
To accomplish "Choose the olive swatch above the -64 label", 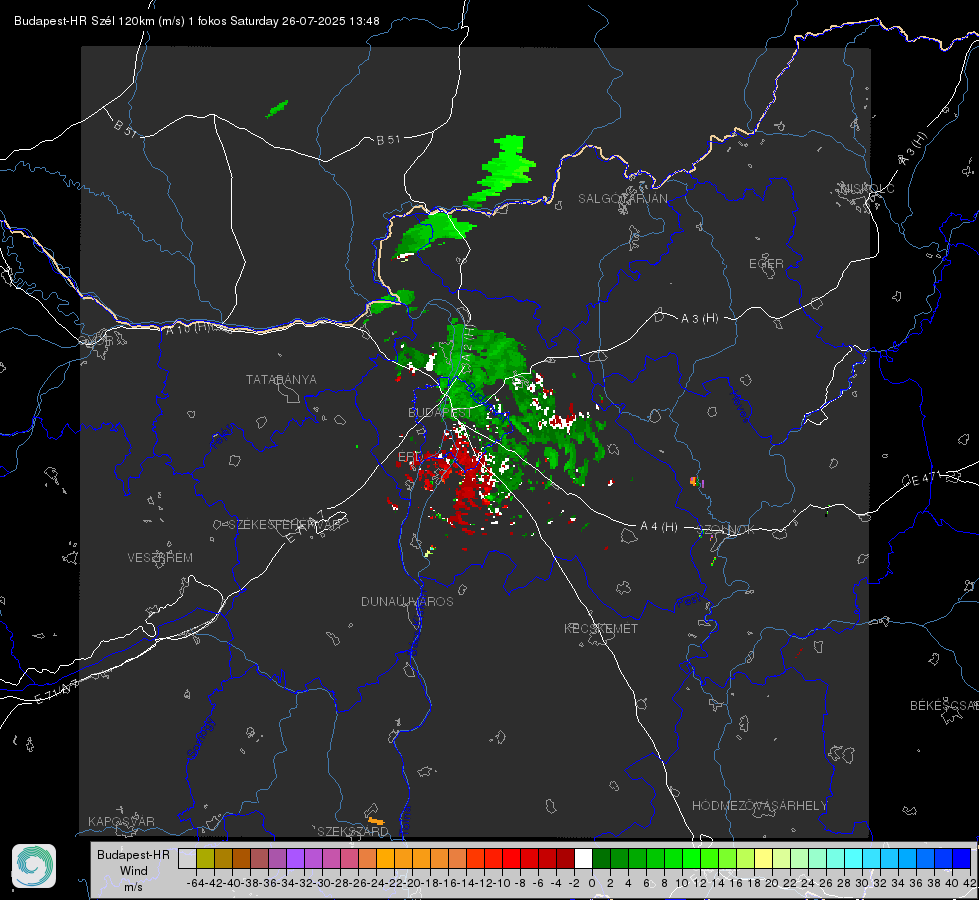I will pyautogui.click(x=205, y=858).
